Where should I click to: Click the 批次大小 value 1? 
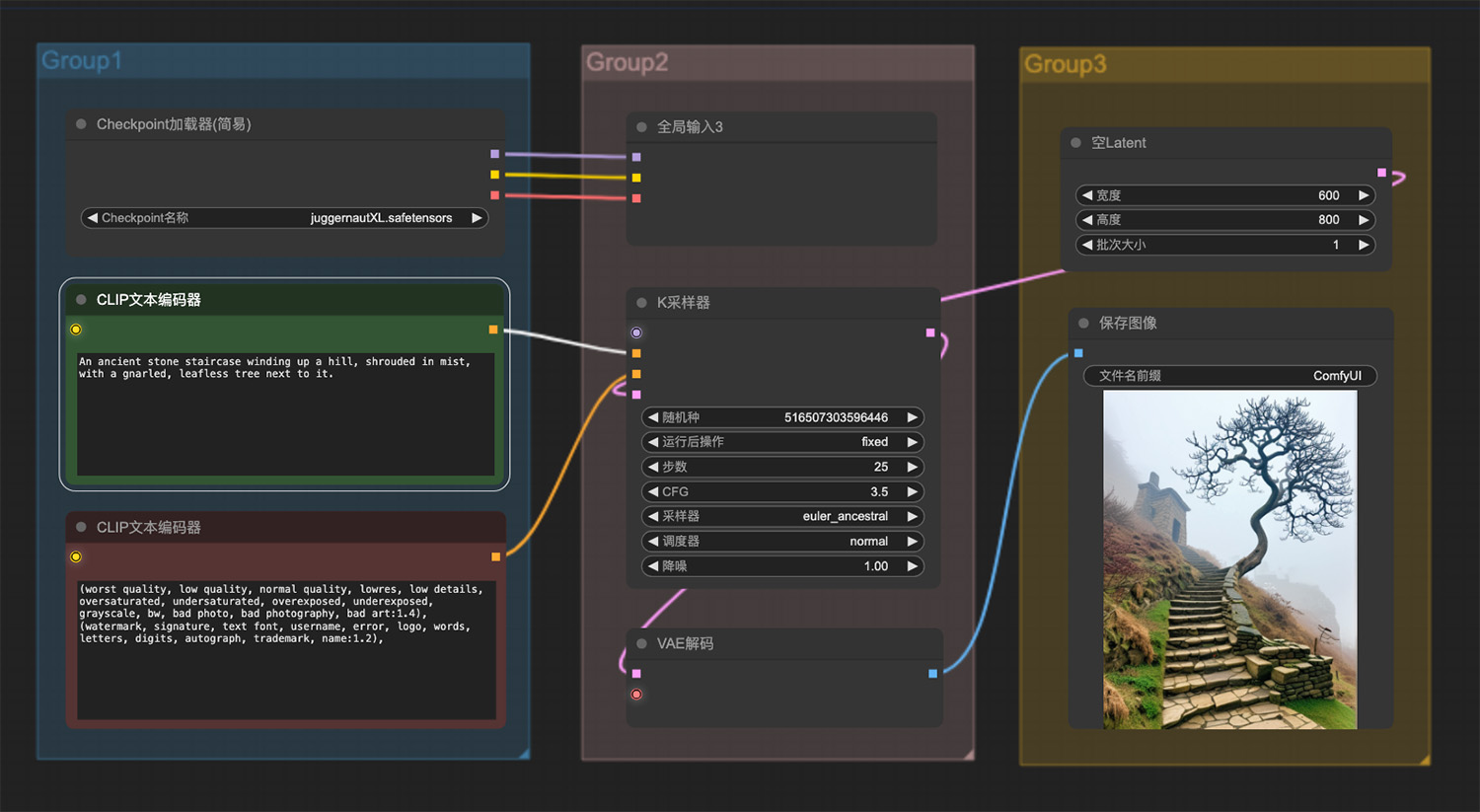[x=1336, y=245]
